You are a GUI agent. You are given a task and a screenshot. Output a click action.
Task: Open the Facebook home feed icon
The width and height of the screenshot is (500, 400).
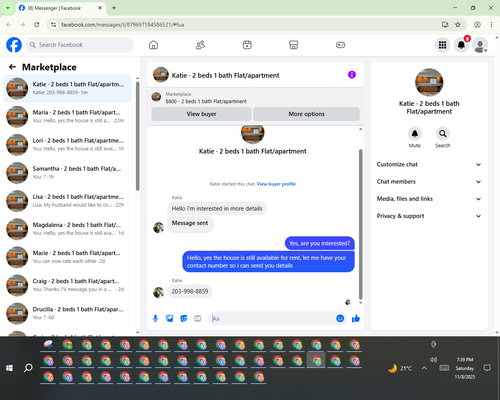tap(153, 45)
